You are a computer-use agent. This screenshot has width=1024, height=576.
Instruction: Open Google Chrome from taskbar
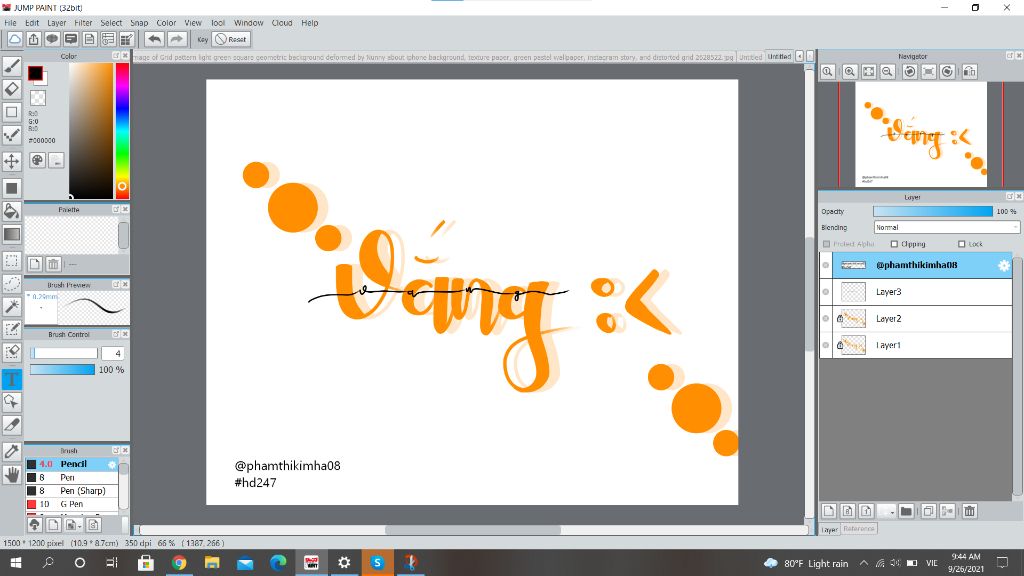tap(179, 562)
